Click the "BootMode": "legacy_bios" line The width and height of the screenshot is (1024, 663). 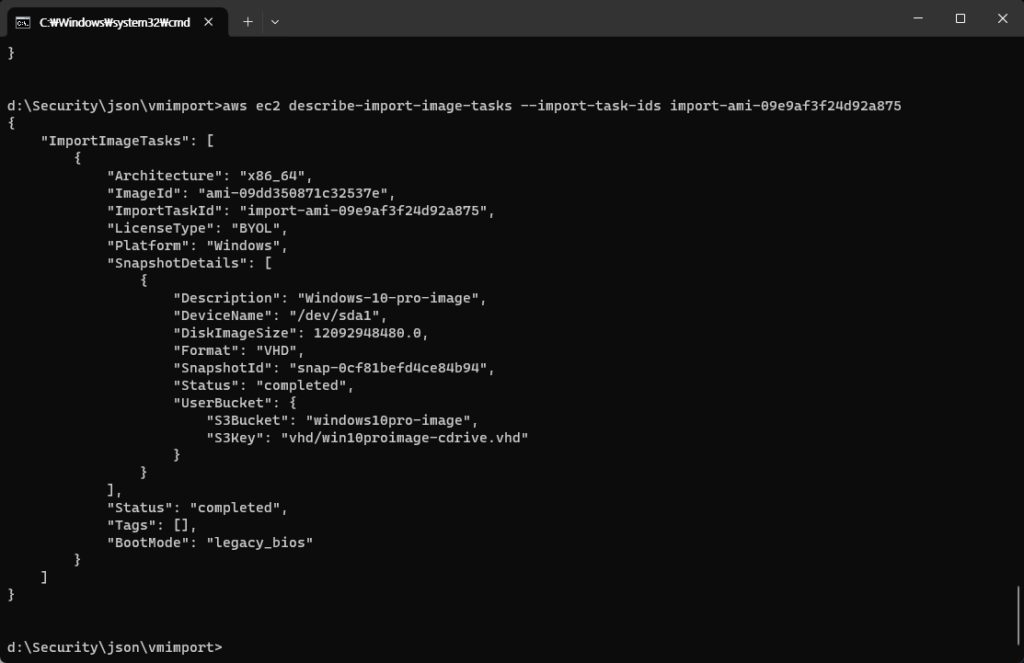click(x=210, y=543)
